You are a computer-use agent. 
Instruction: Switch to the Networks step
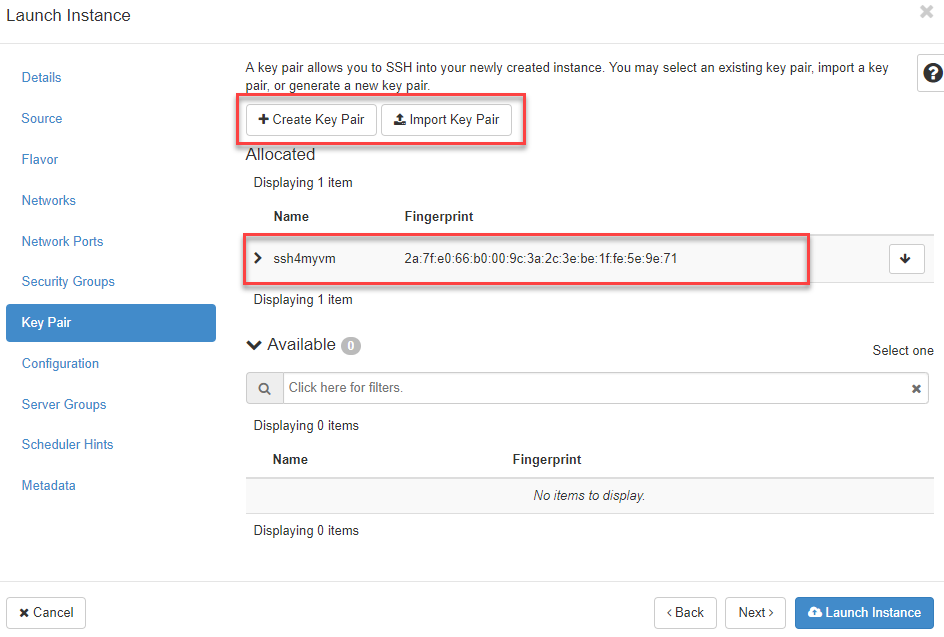[49, 201]
